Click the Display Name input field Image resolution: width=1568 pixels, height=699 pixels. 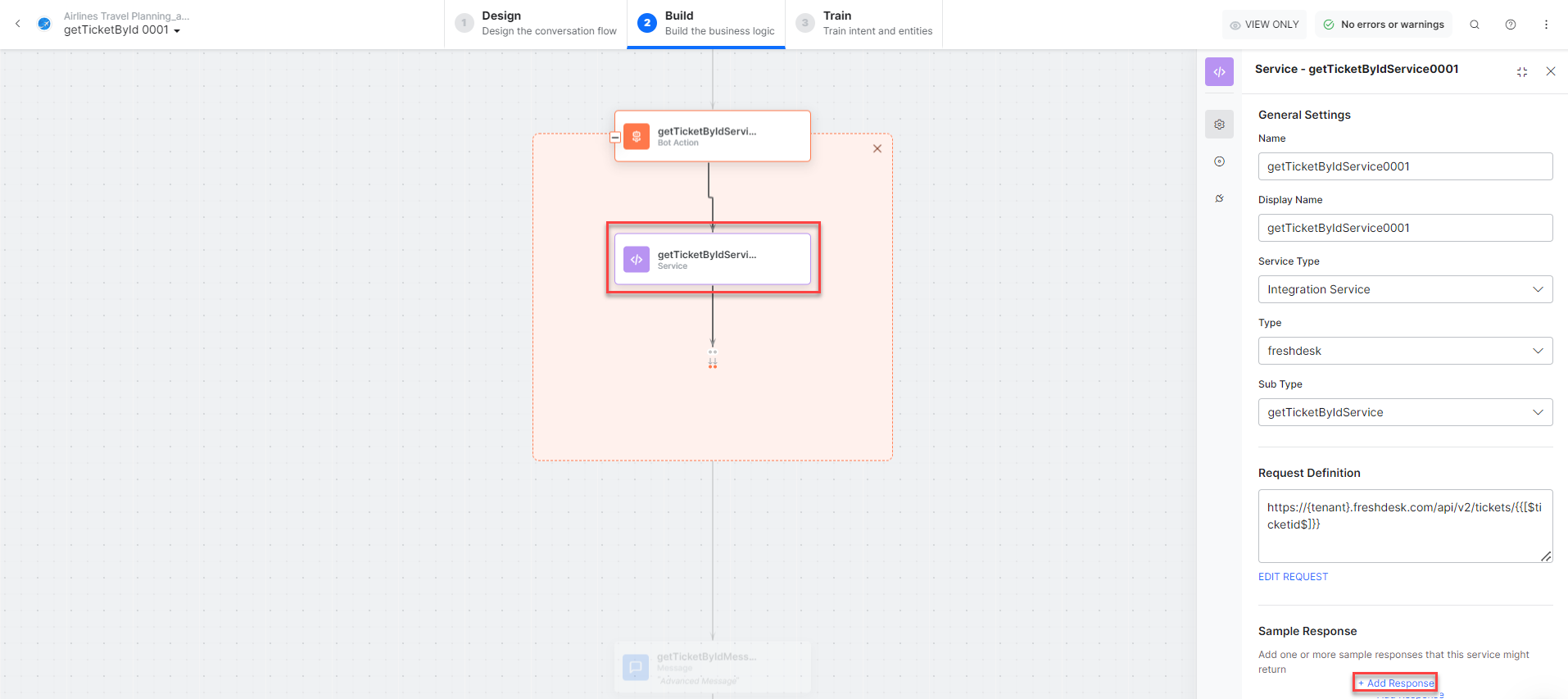click(x=1405, y=228)
